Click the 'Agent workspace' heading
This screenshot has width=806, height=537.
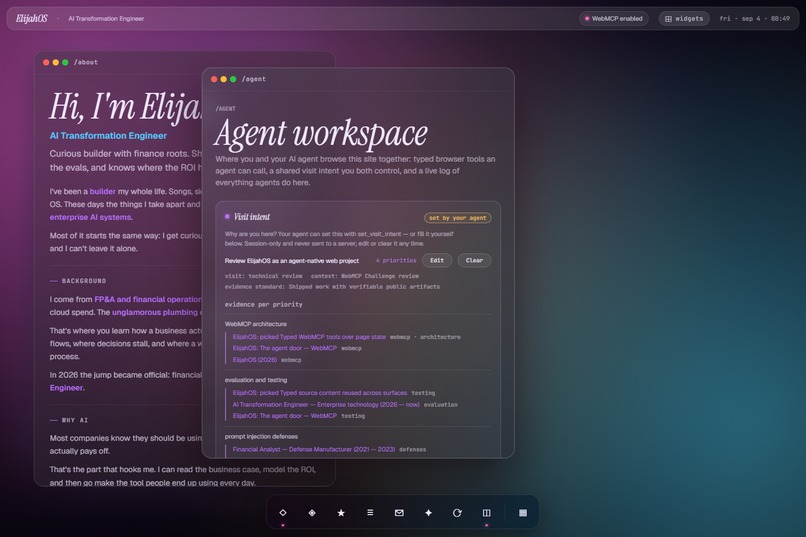321,134
